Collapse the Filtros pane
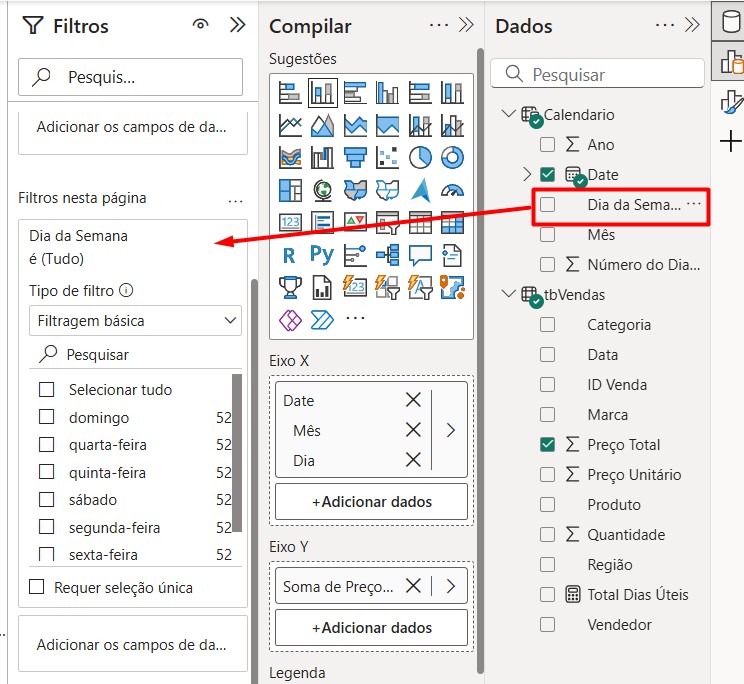Image resolution: width=744 pixels, height=684 pixels. point(237,25)
